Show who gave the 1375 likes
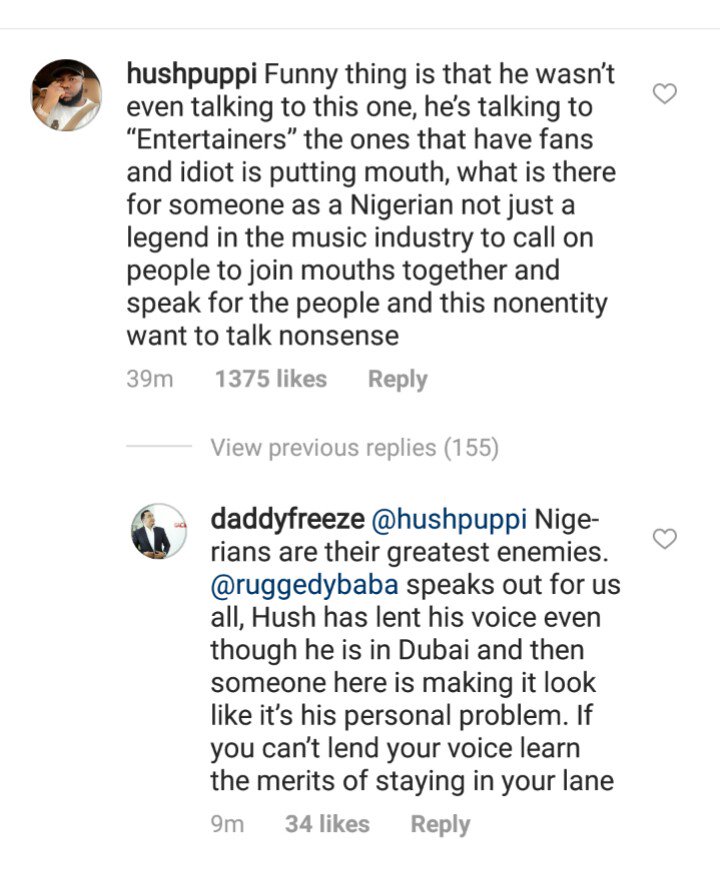 click(x=270, y=380)
